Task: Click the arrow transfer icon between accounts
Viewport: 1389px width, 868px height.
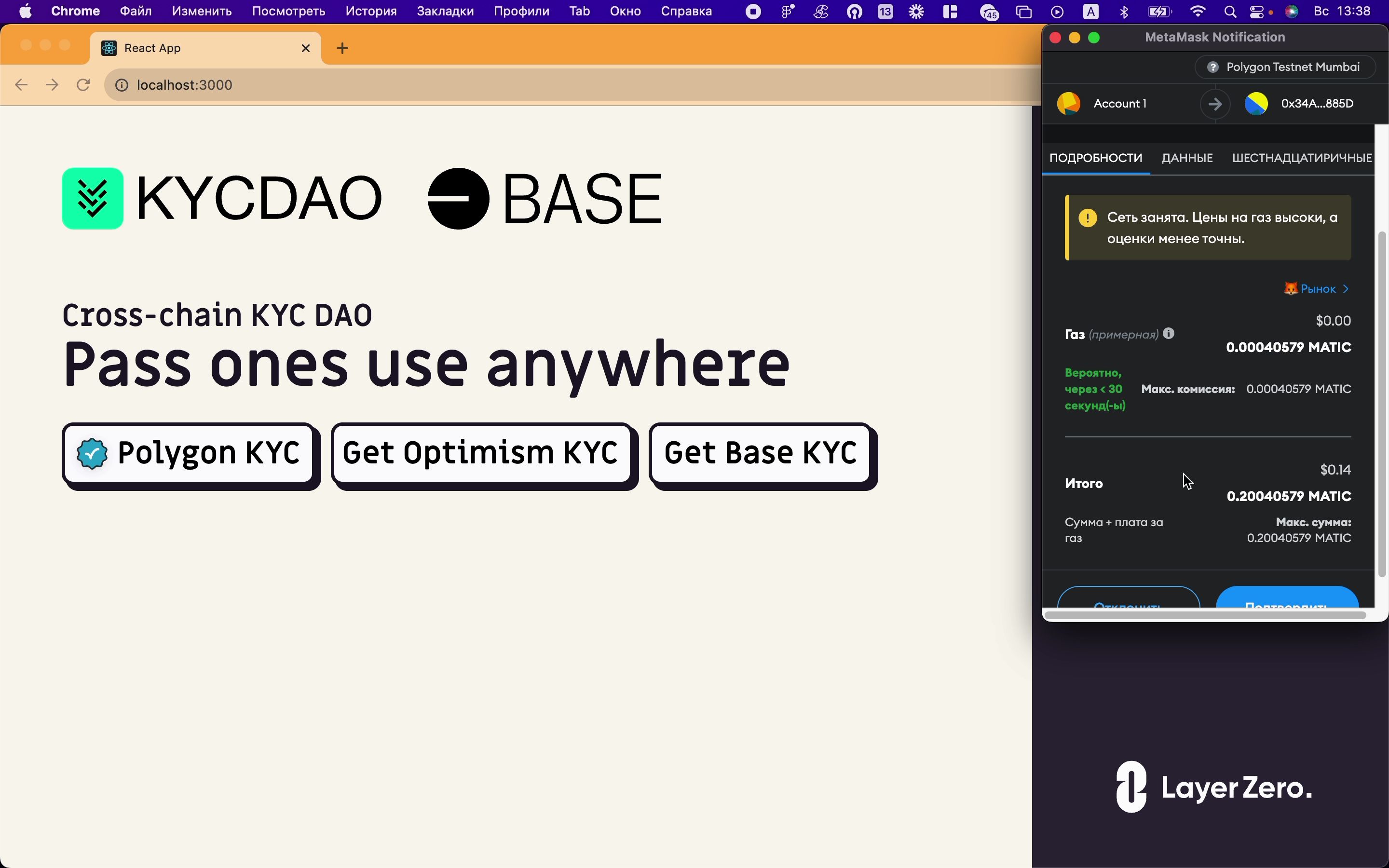Action: (x=1213, y=103)
